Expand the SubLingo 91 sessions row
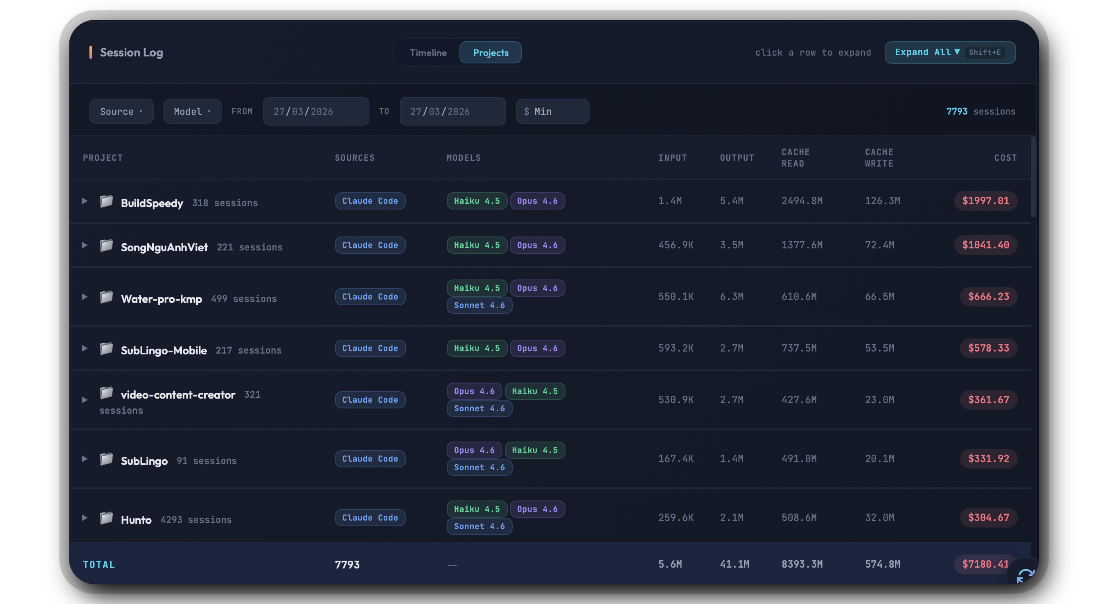The image size is (1108, 604). click(84, 459)
